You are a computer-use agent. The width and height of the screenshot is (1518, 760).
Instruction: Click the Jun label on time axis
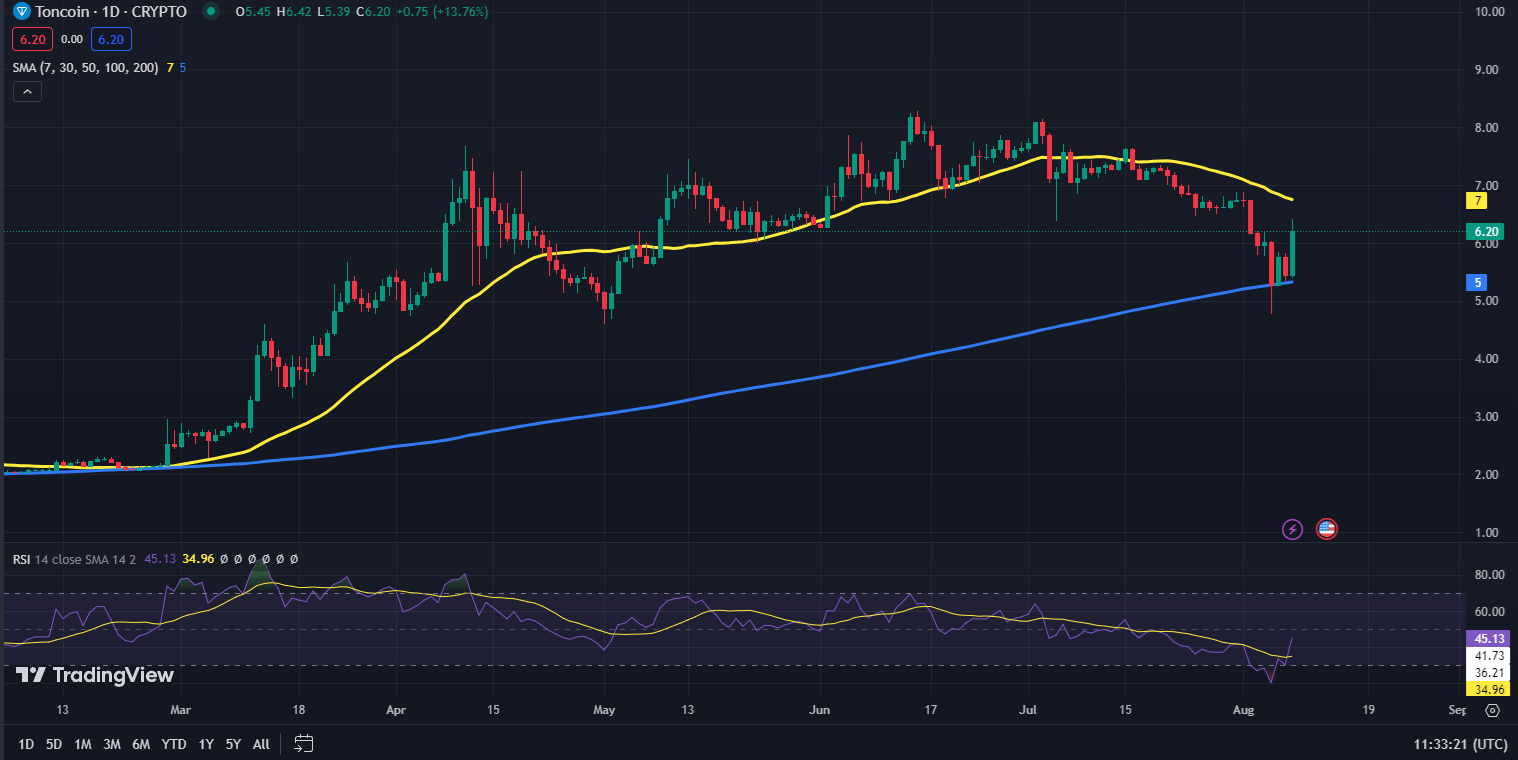819,710
